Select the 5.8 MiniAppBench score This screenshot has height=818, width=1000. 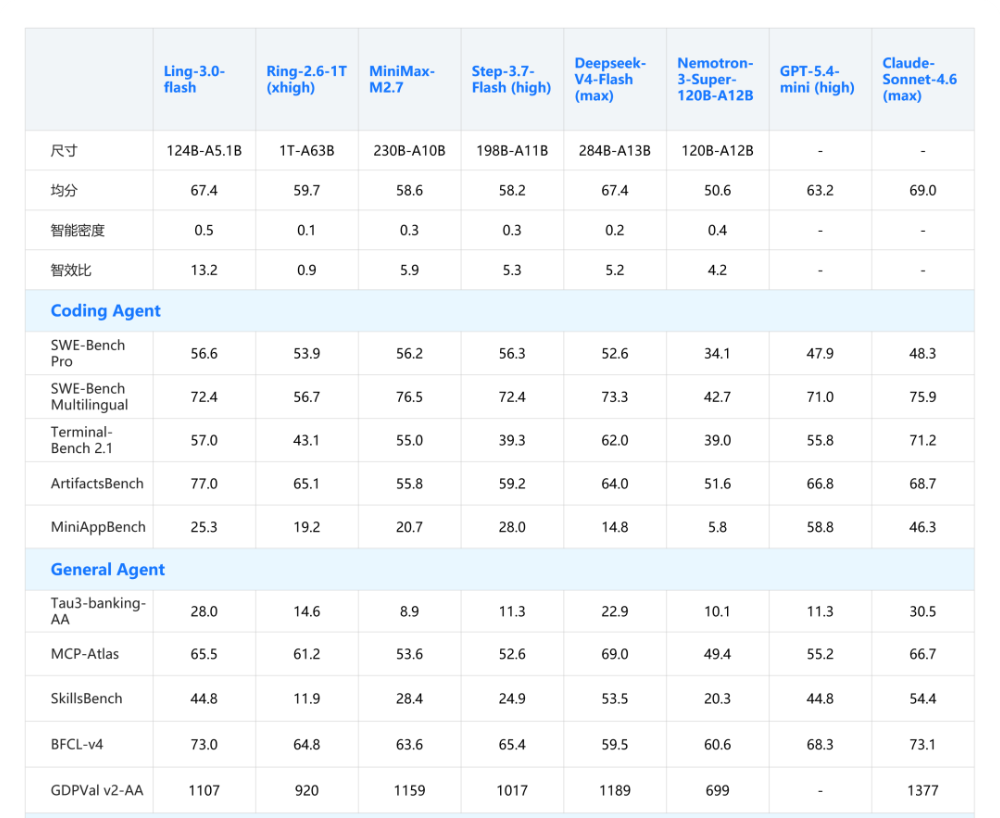tap(717, 527)
